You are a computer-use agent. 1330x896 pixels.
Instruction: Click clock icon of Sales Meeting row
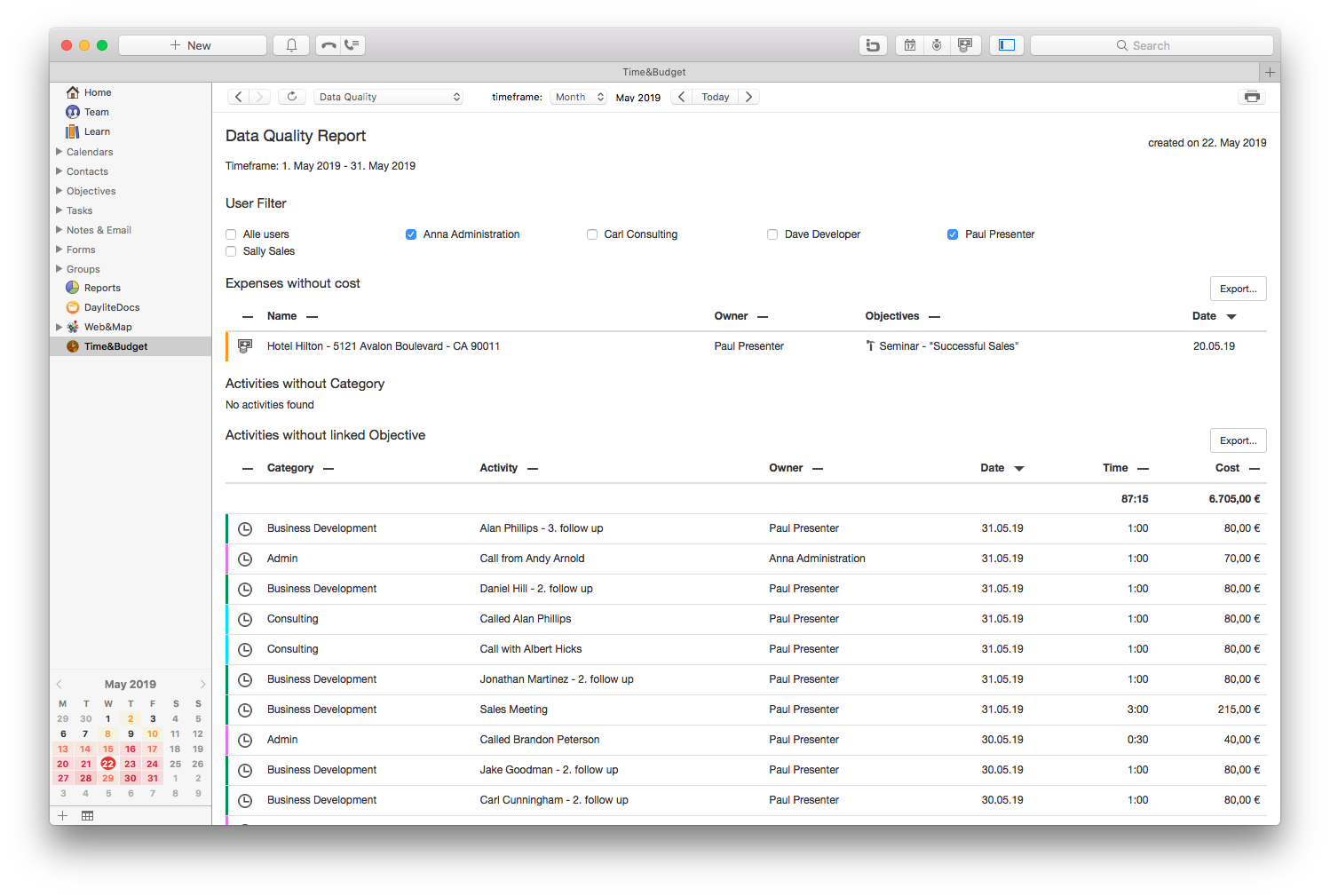(246, 710)
